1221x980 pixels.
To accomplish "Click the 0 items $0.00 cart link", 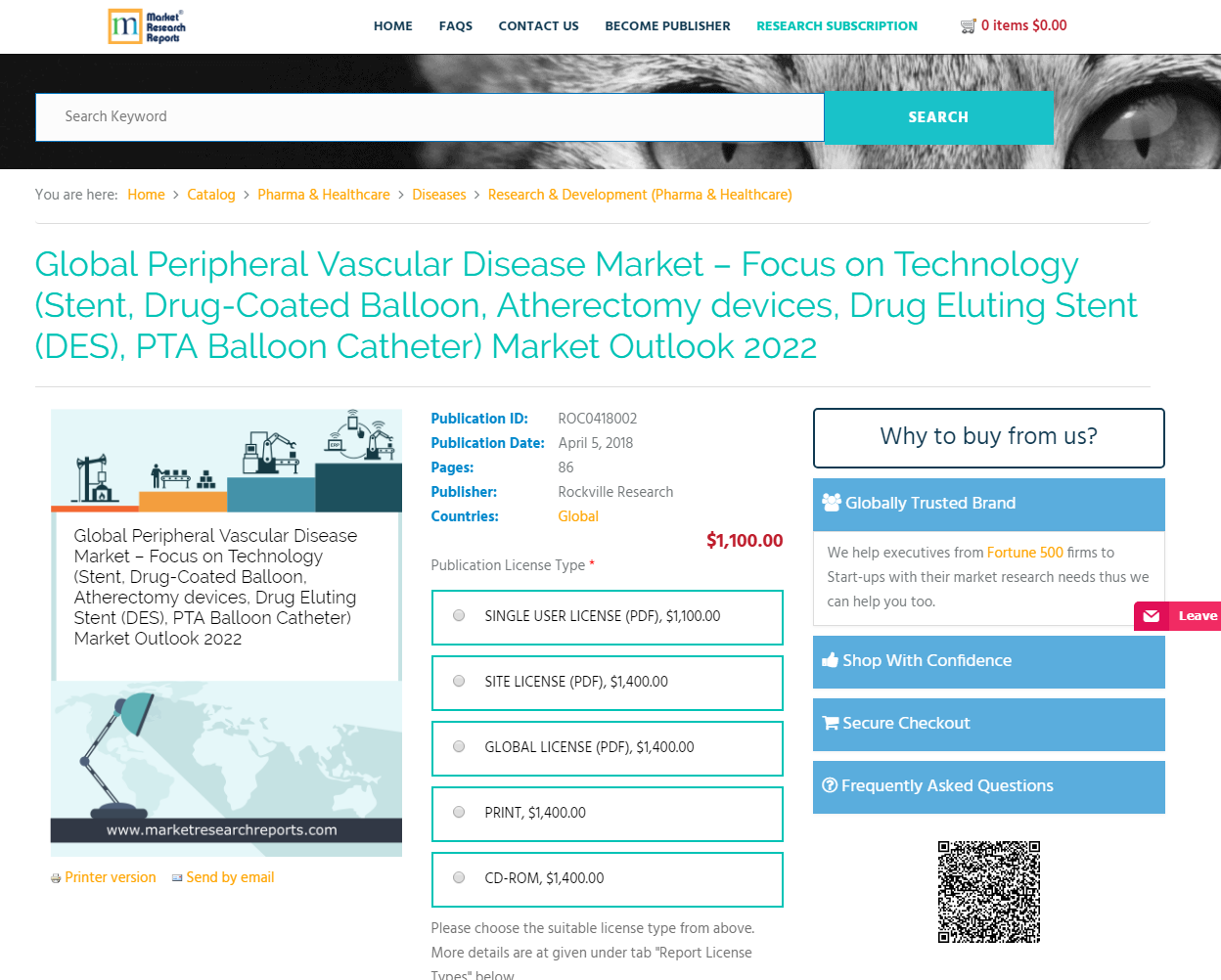I will pos(1023,26).
